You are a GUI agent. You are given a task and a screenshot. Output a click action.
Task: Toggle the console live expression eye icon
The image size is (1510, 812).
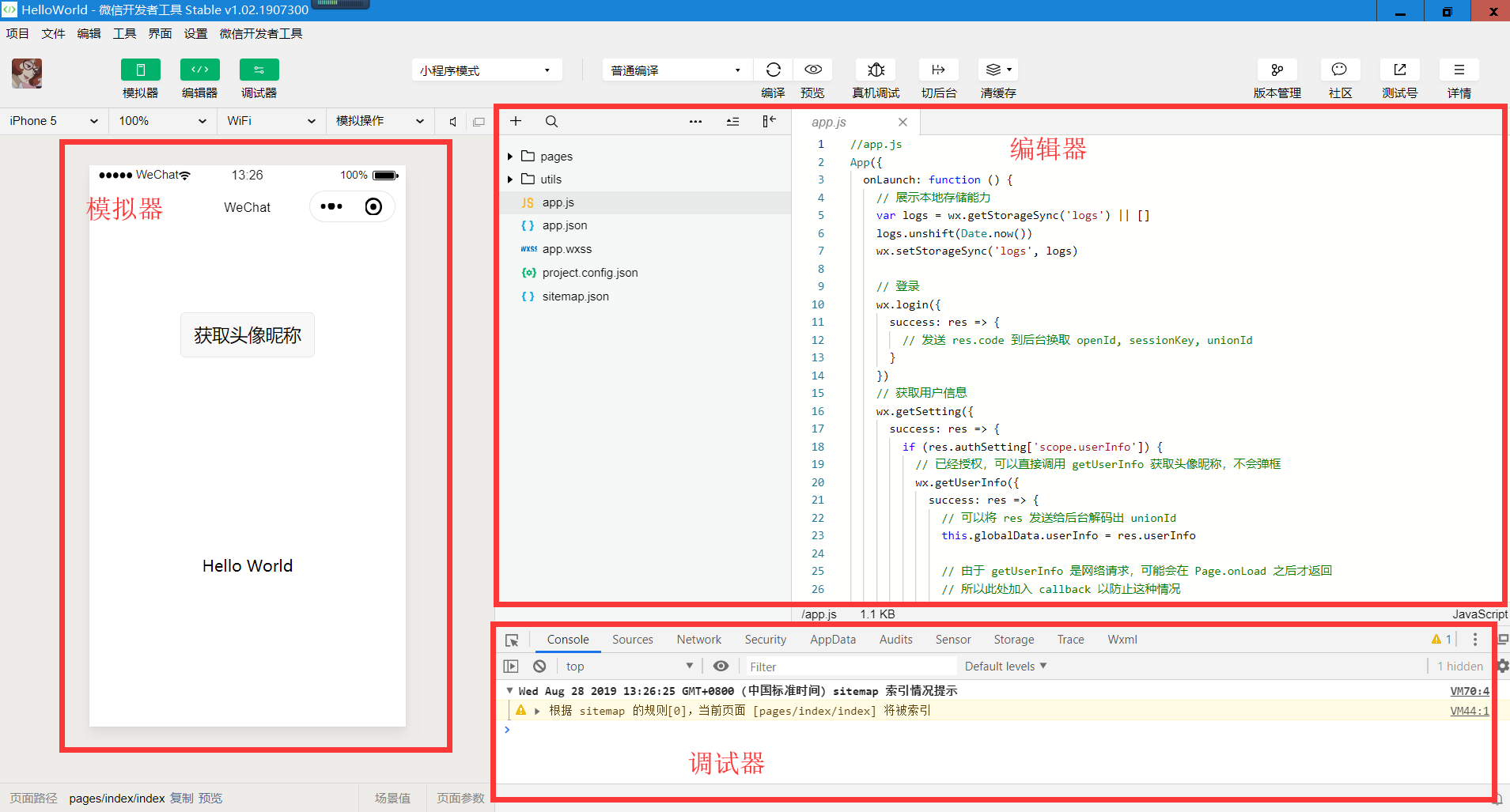721,667
